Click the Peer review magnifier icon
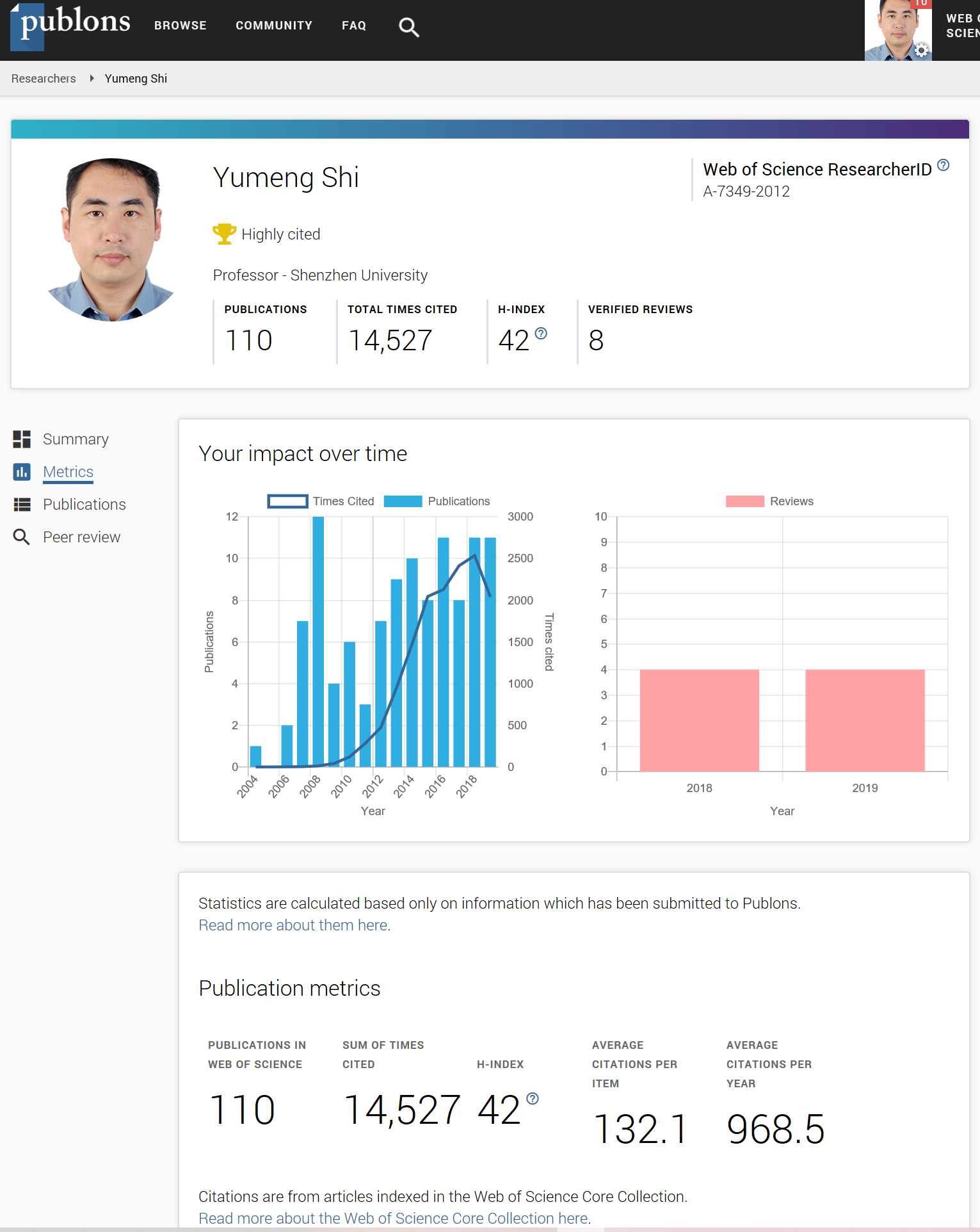 pos(22,537)
